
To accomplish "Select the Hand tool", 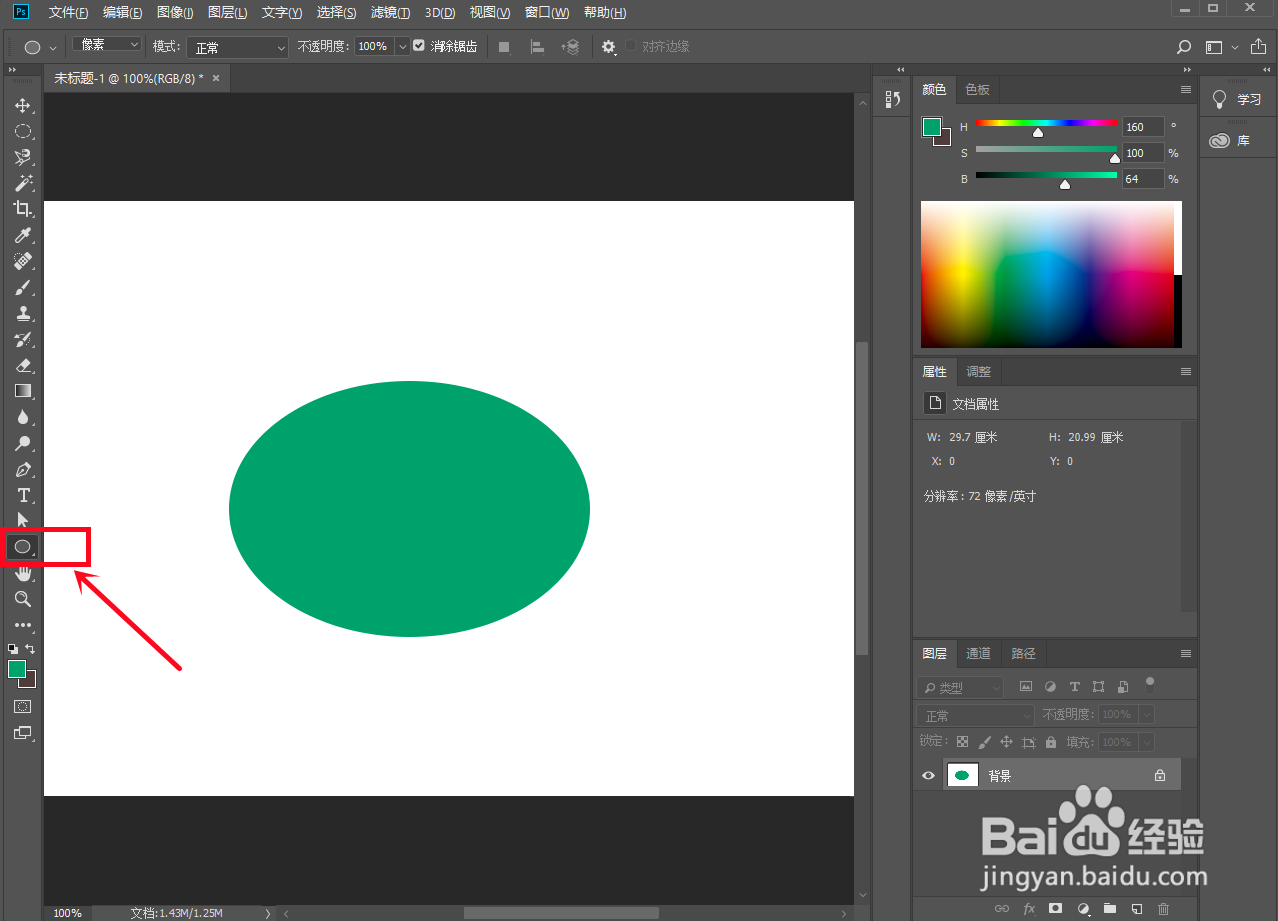I will (22, 573).
